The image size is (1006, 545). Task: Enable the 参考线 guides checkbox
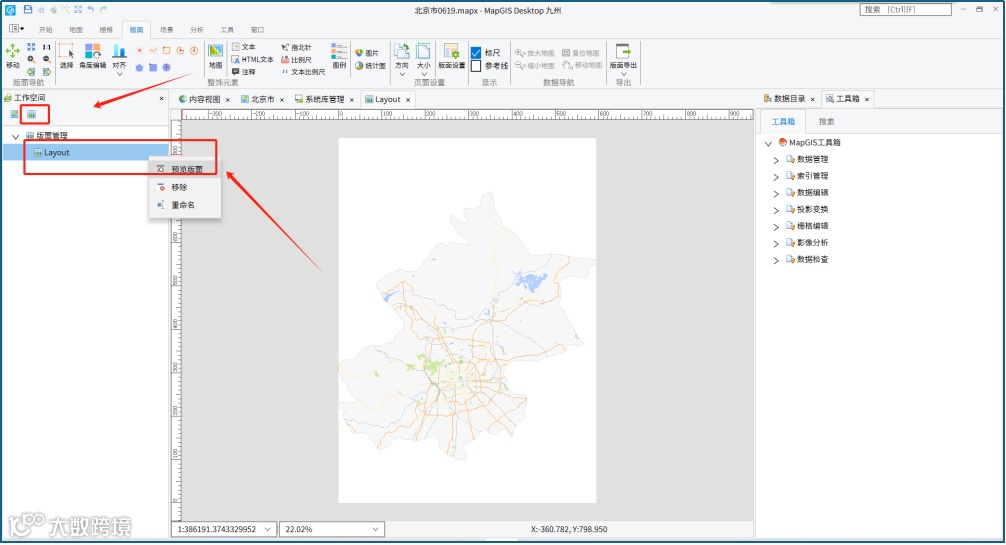[x=476, y=65]
